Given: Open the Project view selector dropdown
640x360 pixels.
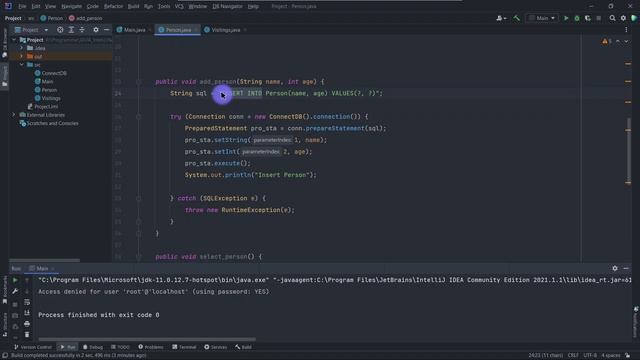Looking at the screenshot, I should coord(31,30).
